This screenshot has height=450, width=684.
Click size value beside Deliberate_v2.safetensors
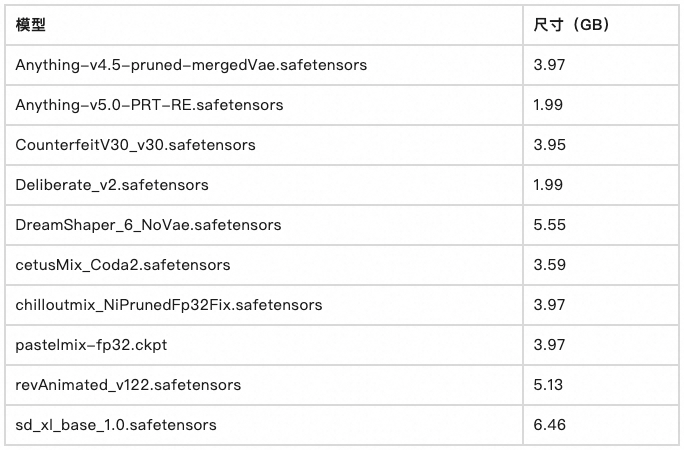548,185
